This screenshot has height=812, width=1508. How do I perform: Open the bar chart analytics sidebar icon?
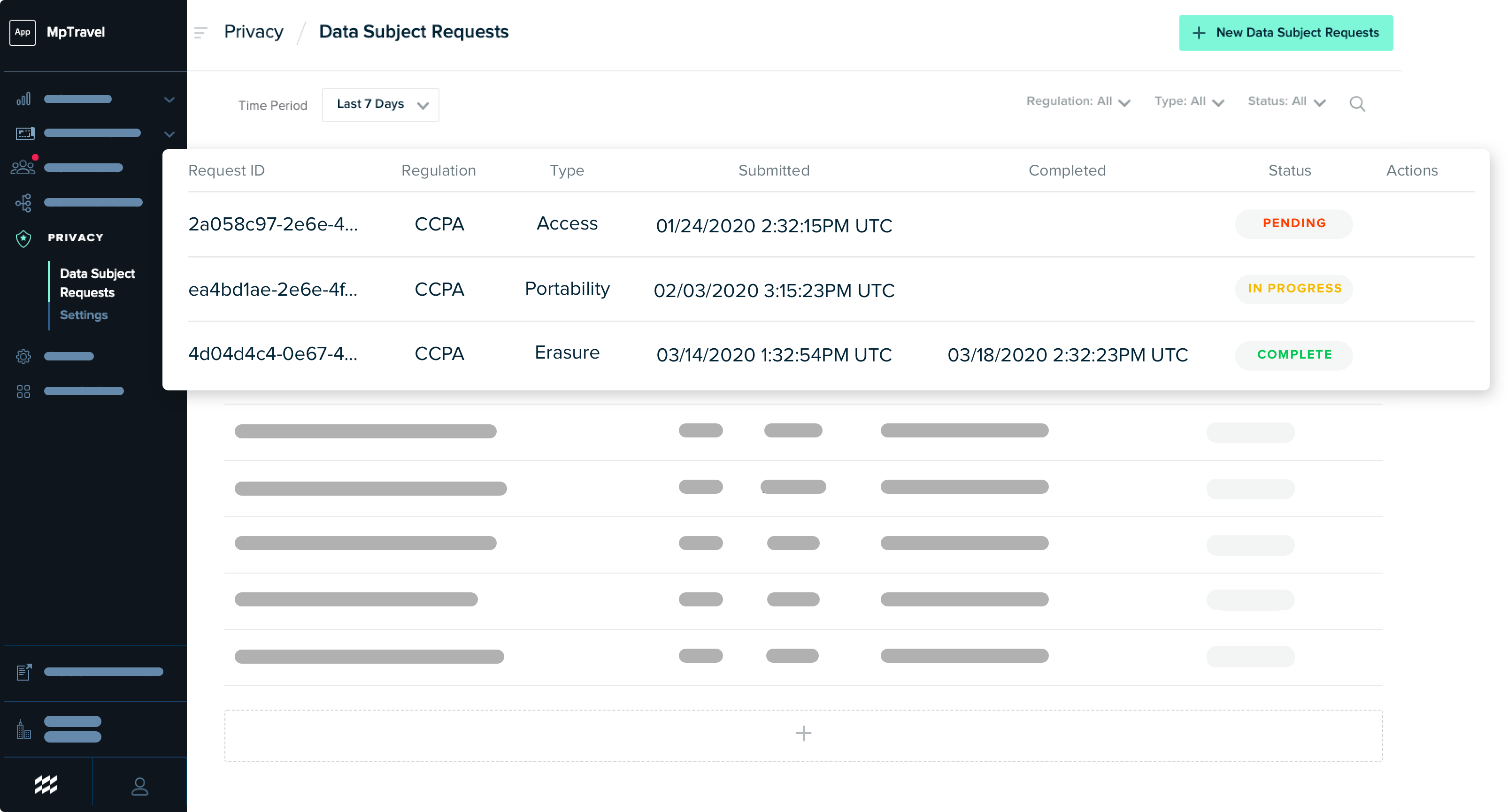click(23, 99)
